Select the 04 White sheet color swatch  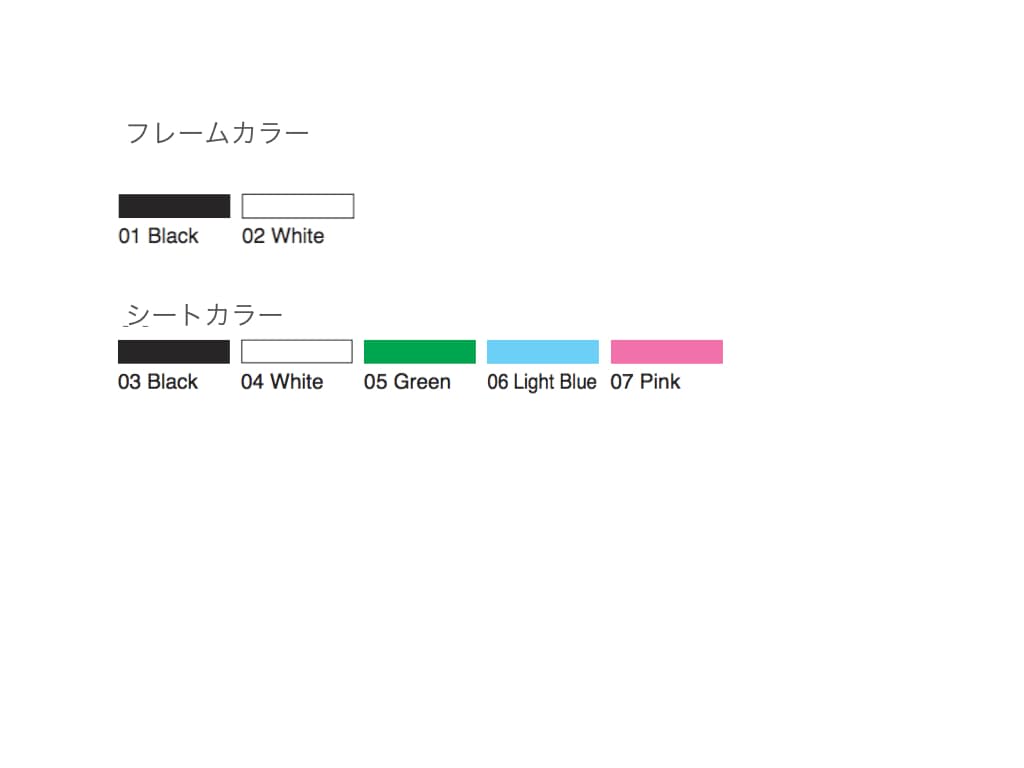click(x=296, y=351)
